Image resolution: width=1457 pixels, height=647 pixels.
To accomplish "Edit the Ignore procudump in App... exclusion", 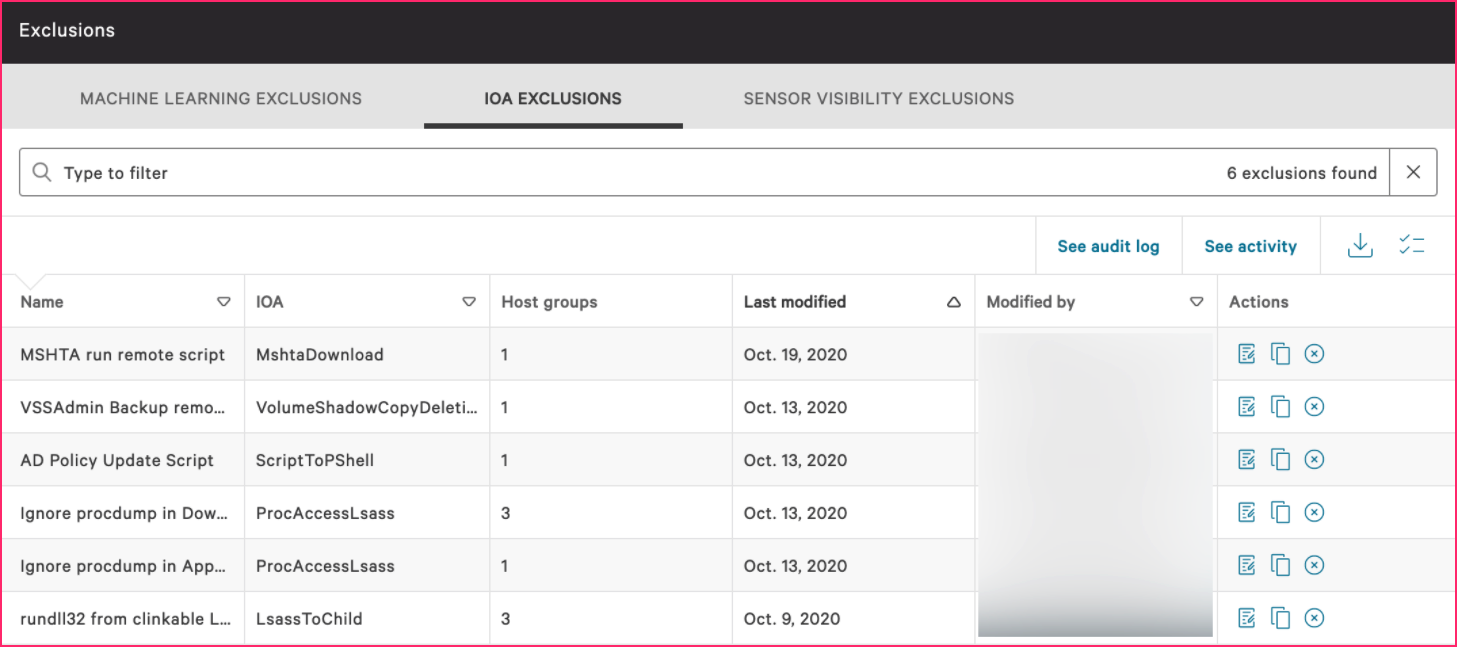I will [1247, 566].
